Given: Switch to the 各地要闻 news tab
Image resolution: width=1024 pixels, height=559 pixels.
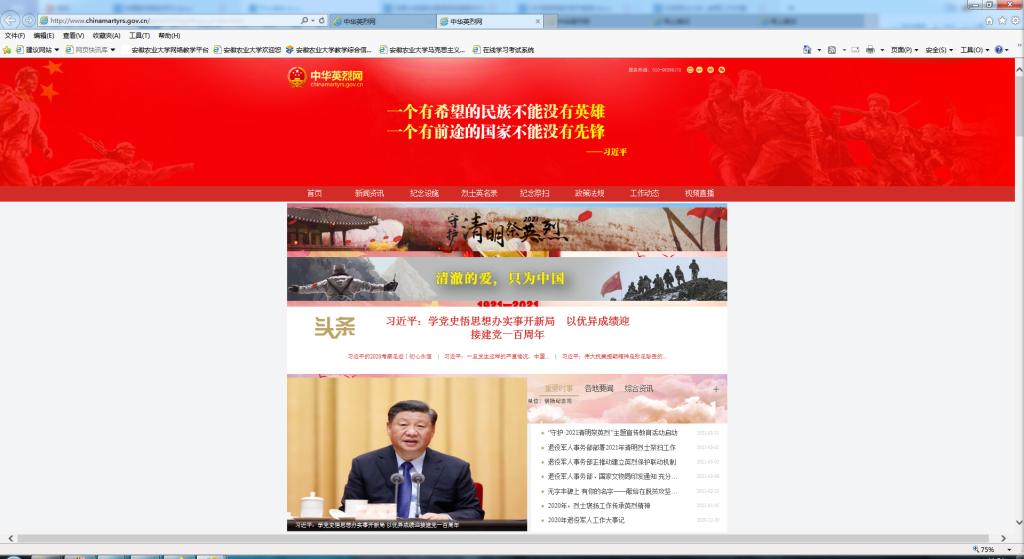Looking at the screenshot, I should (x=599, y=388).
